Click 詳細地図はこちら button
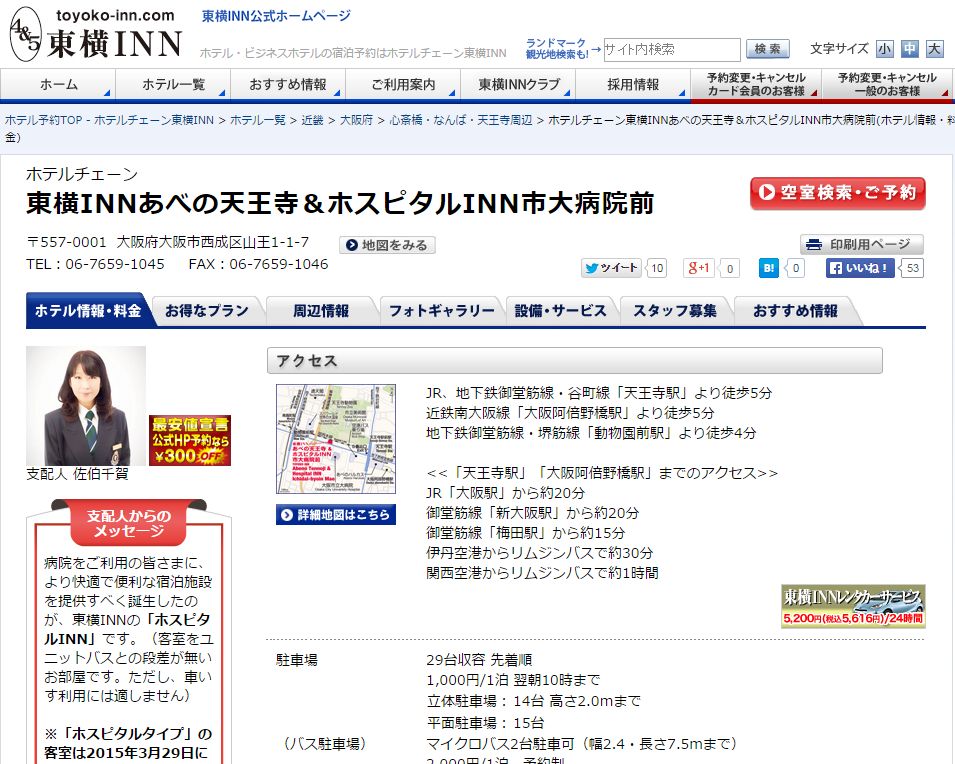 [x=336, y=515]
